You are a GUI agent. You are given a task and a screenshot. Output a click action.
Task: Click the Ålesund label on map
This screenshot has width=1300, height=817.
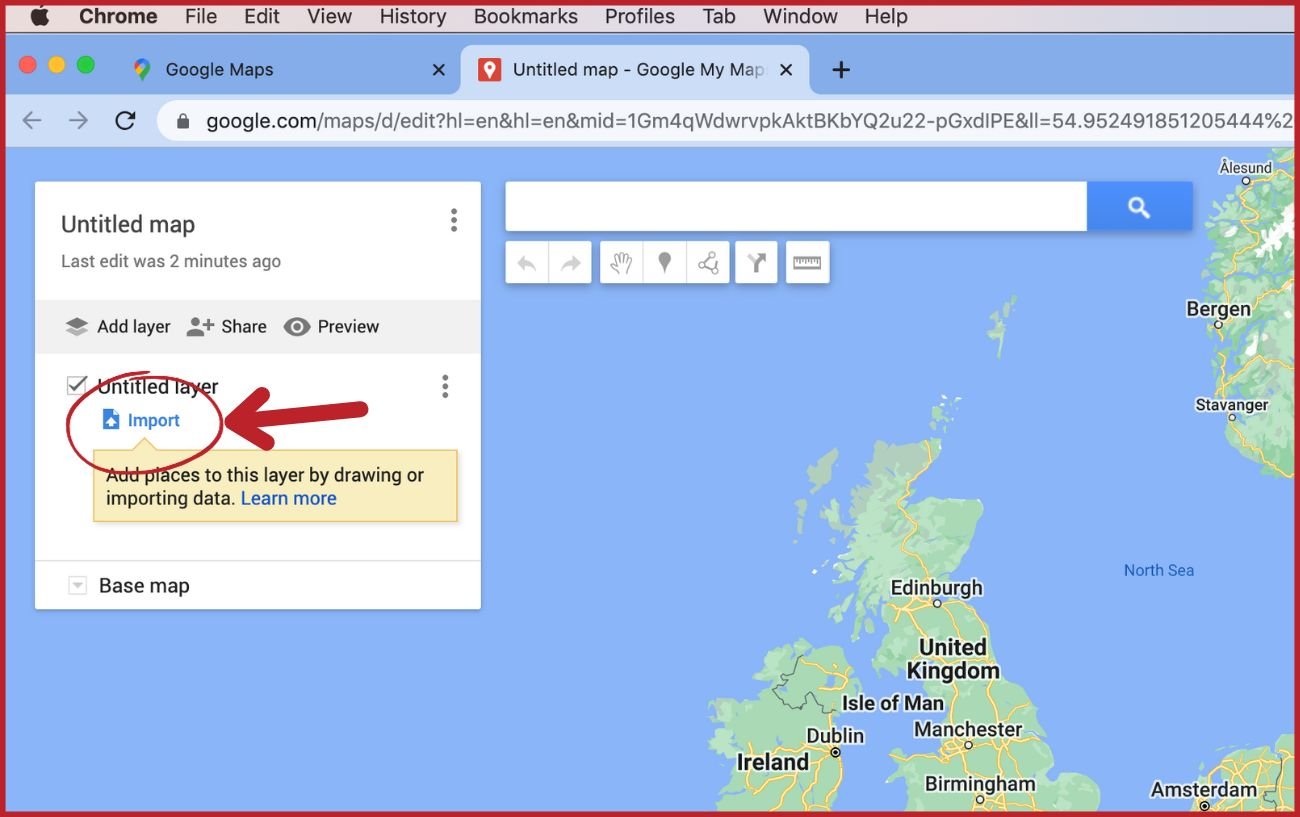pos(1246,168)
